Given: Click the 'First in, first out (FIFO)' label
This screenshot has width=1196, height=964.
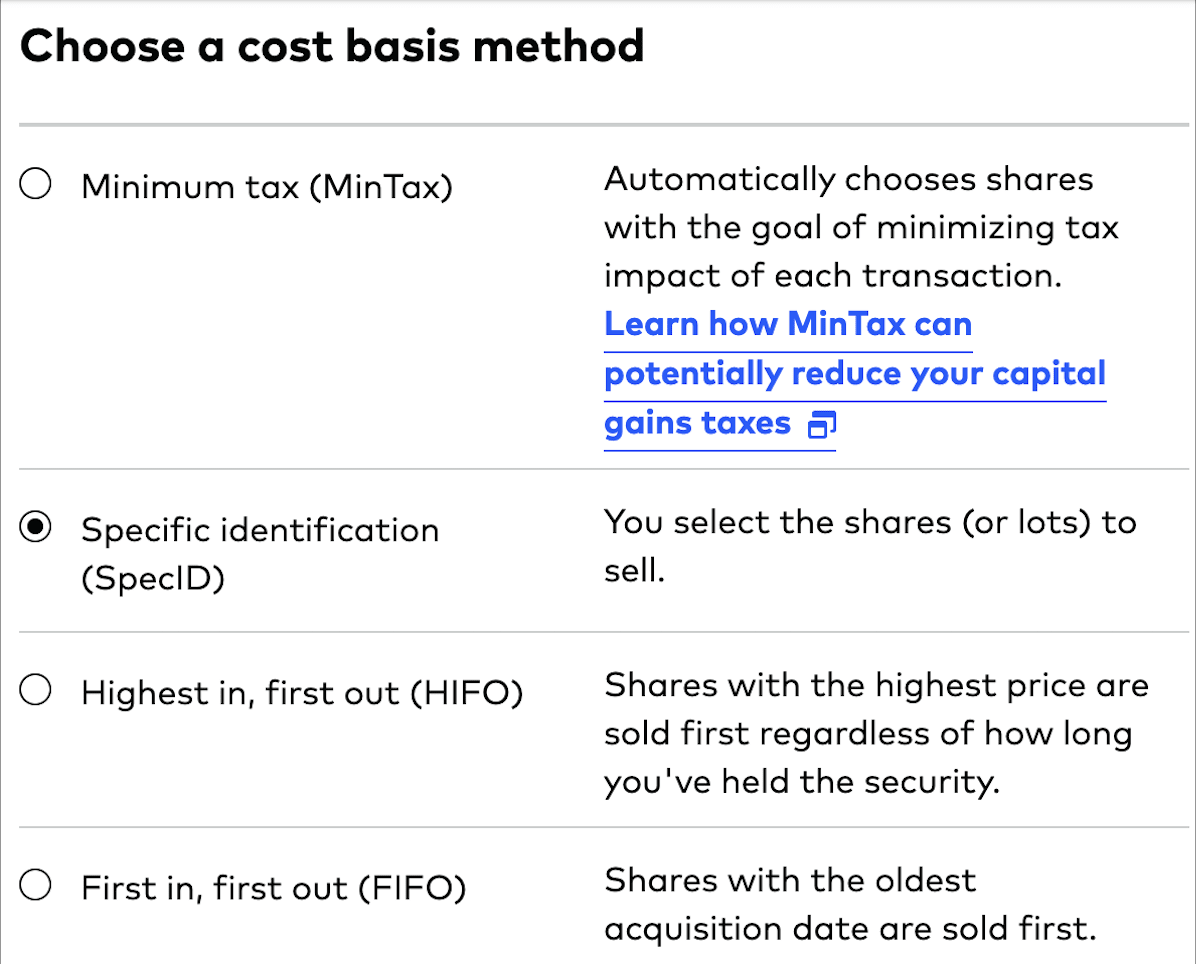Looking at the screenshot, I should [x=273, y=887].
